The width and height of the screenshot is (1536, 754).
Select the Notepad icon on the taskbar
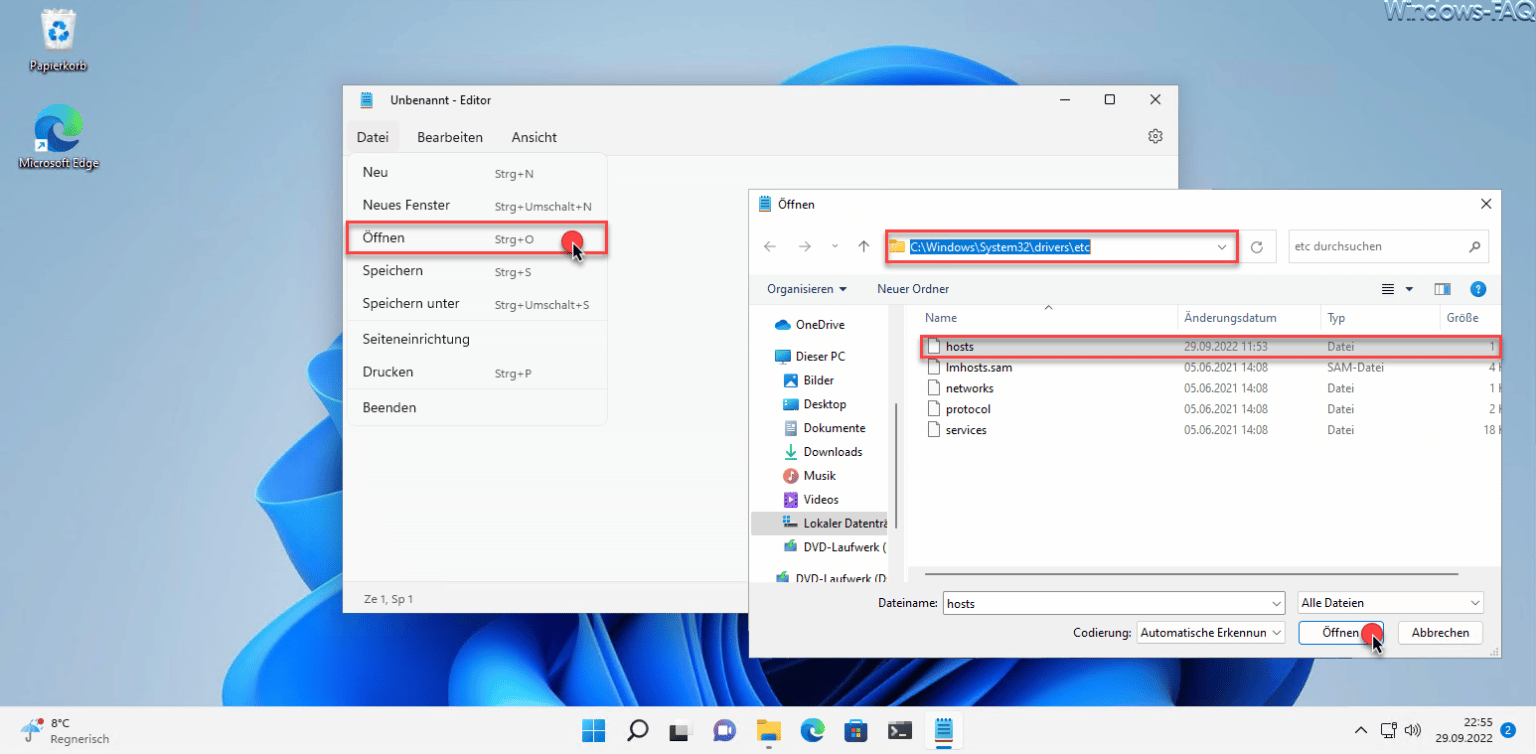[943, 730]
